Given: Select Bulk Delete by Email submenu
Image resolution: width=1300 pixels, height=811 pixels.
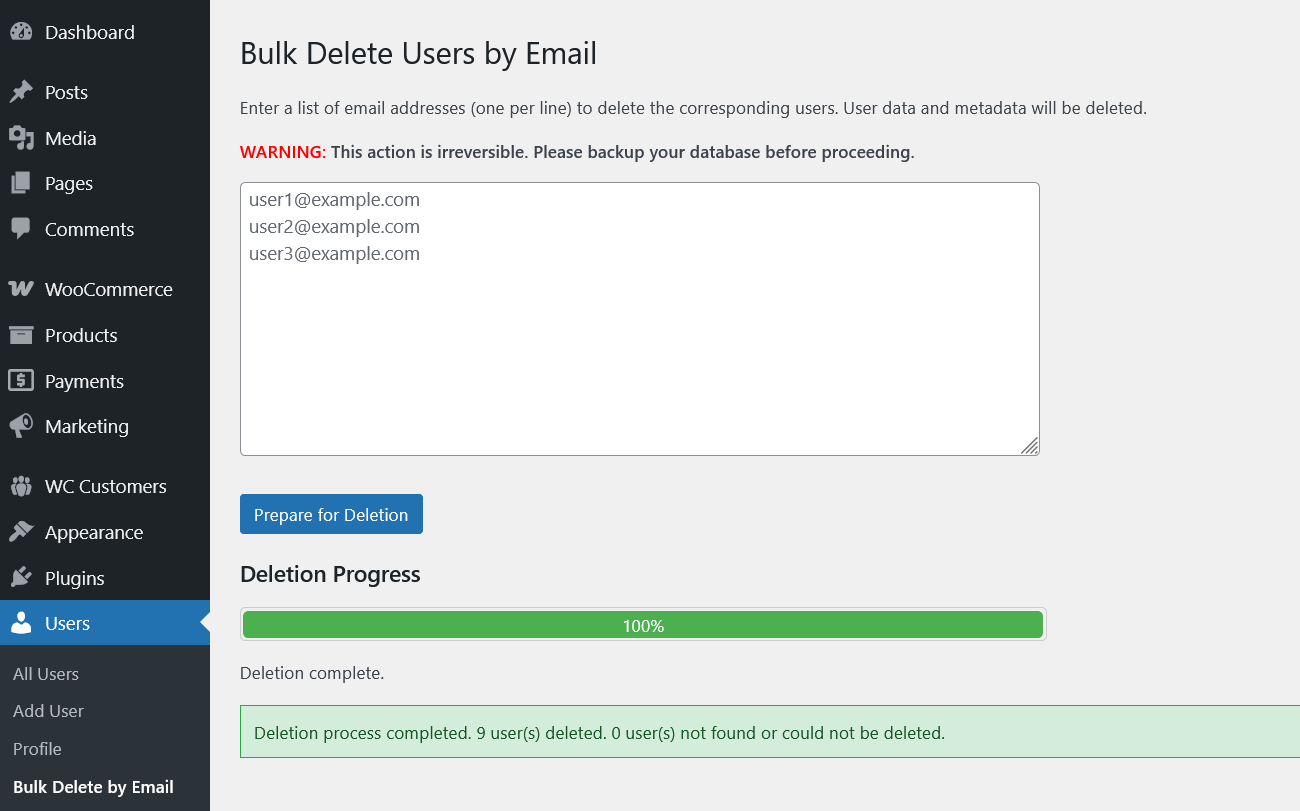Looking at the screenshot, I should click(x=93, y=787).
